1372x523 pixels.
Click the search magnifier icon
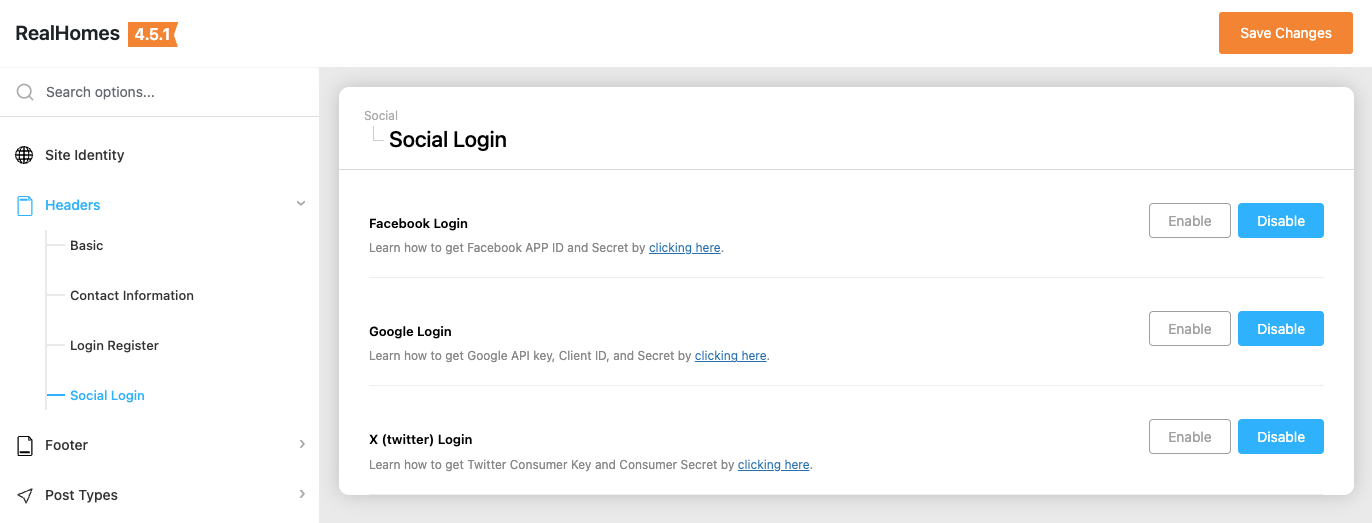point(25,92)
